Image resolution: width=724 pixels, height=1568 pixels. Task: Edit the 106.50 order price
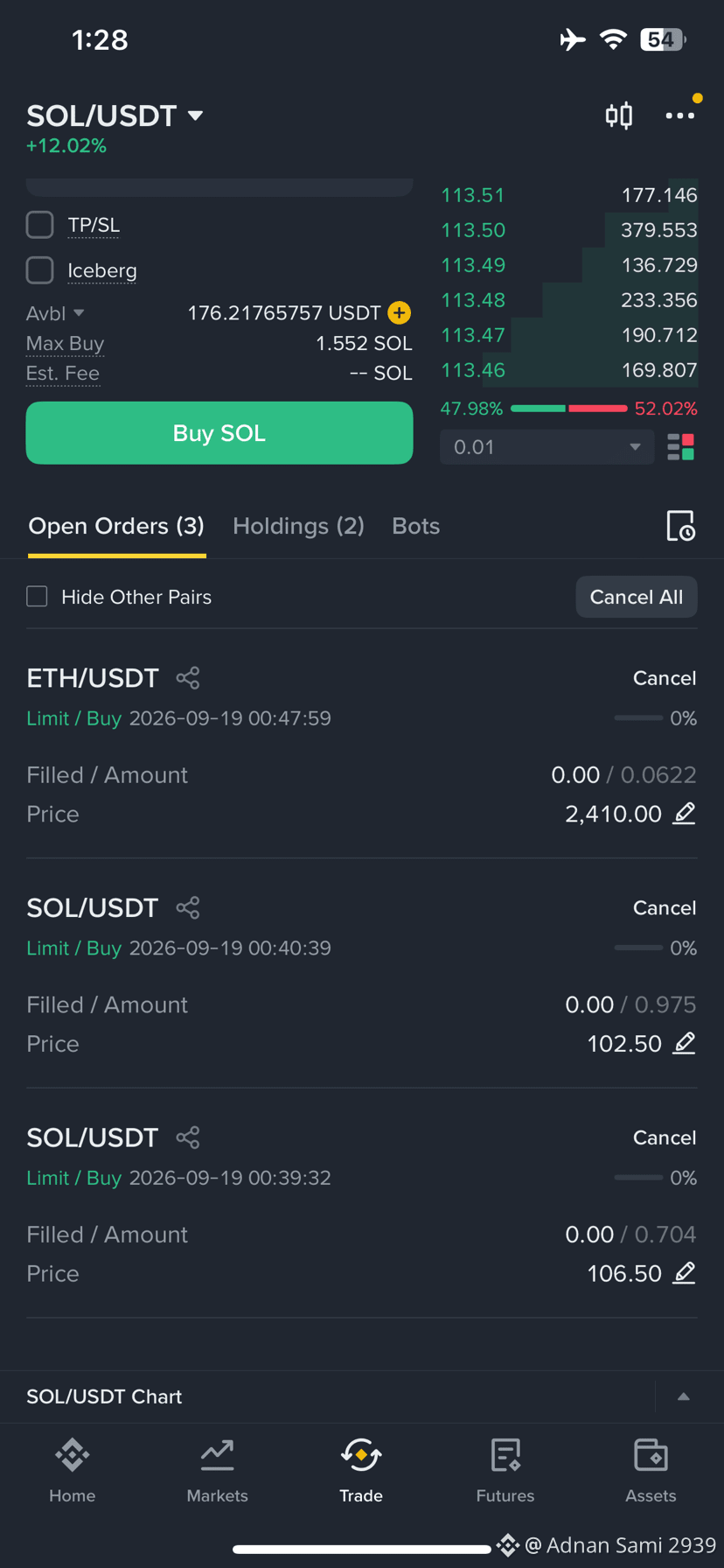685,1273
